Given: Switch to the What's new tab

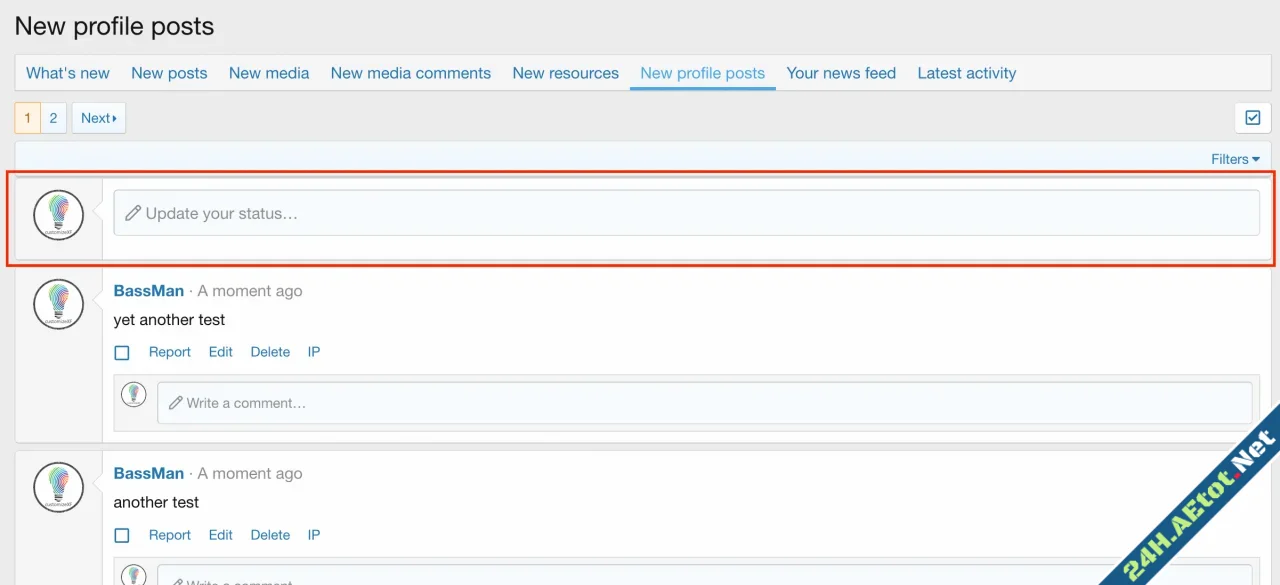Looking at the screenshot, I should point(67,72).
